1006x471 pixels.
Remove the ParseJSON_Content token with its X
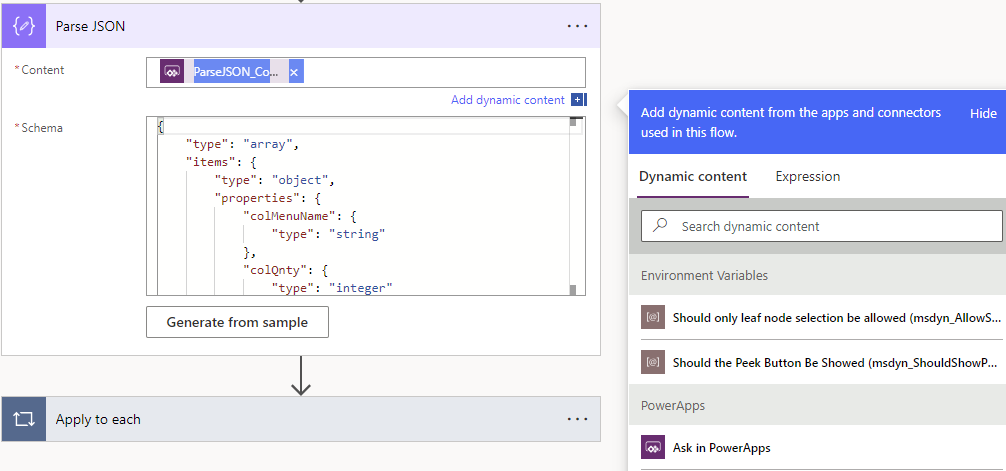coord(294,73)
